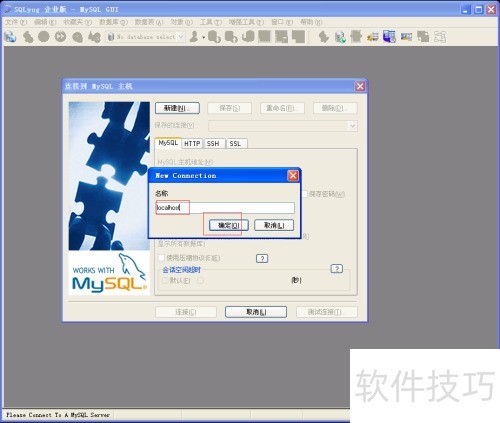
Task: Select the 默认 default timeout radio button
Action: (165, 281)
